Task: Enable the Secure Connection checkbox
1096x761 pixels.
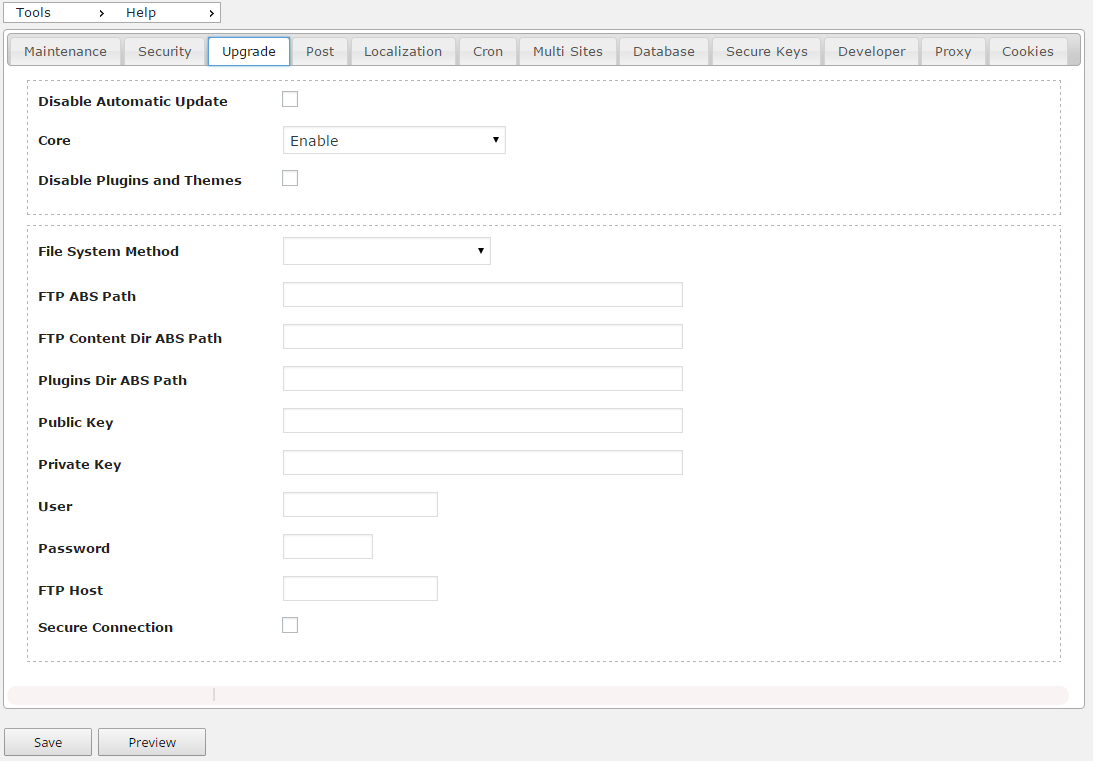Action: point(290,625)
